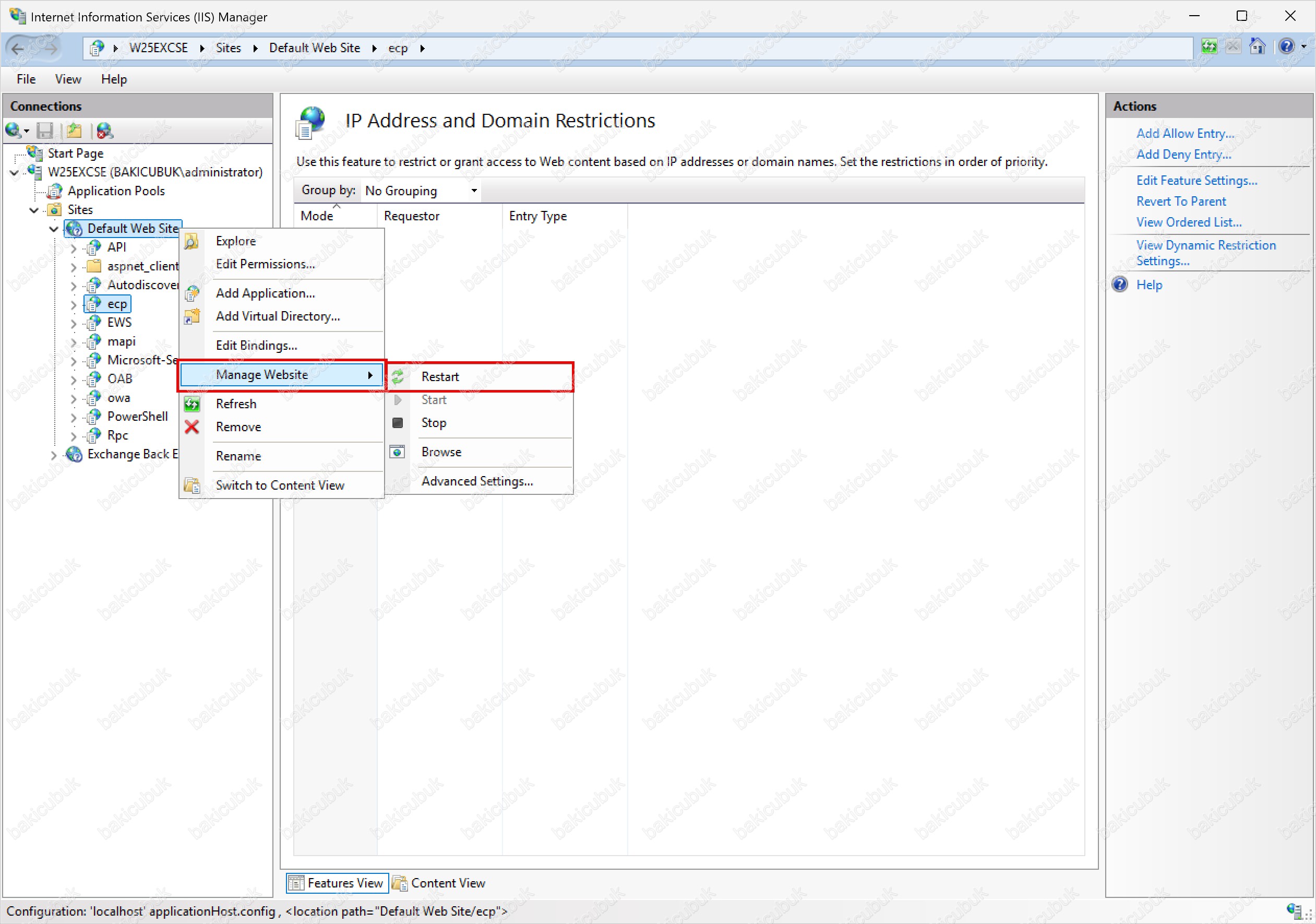Viewport: 1316px width, 924px height.
Task: Choose Switch to Content View
Action: [281, 485]
